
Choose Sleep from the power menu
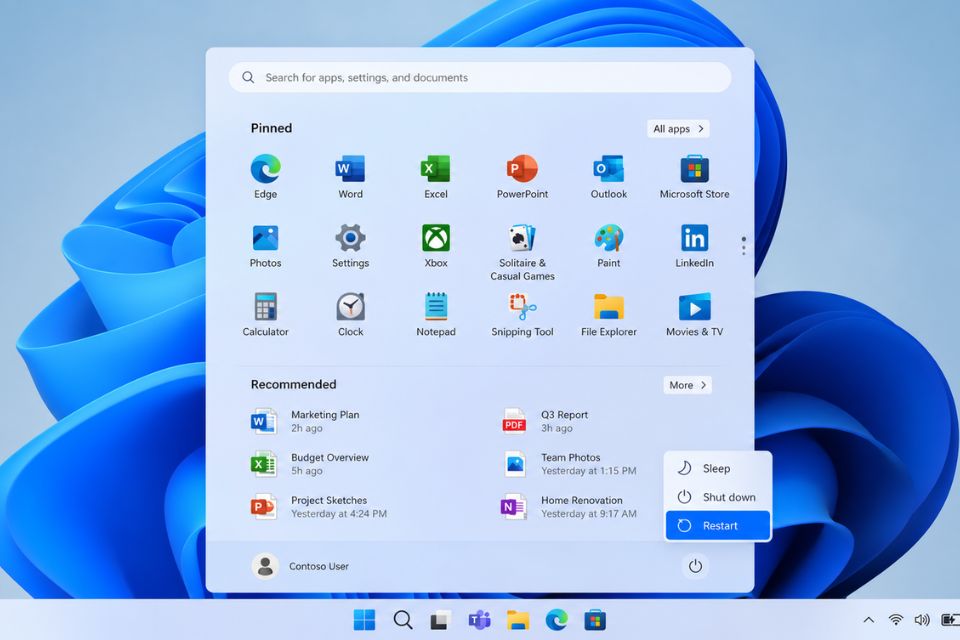pyautogui.click(x=717, y=469)
